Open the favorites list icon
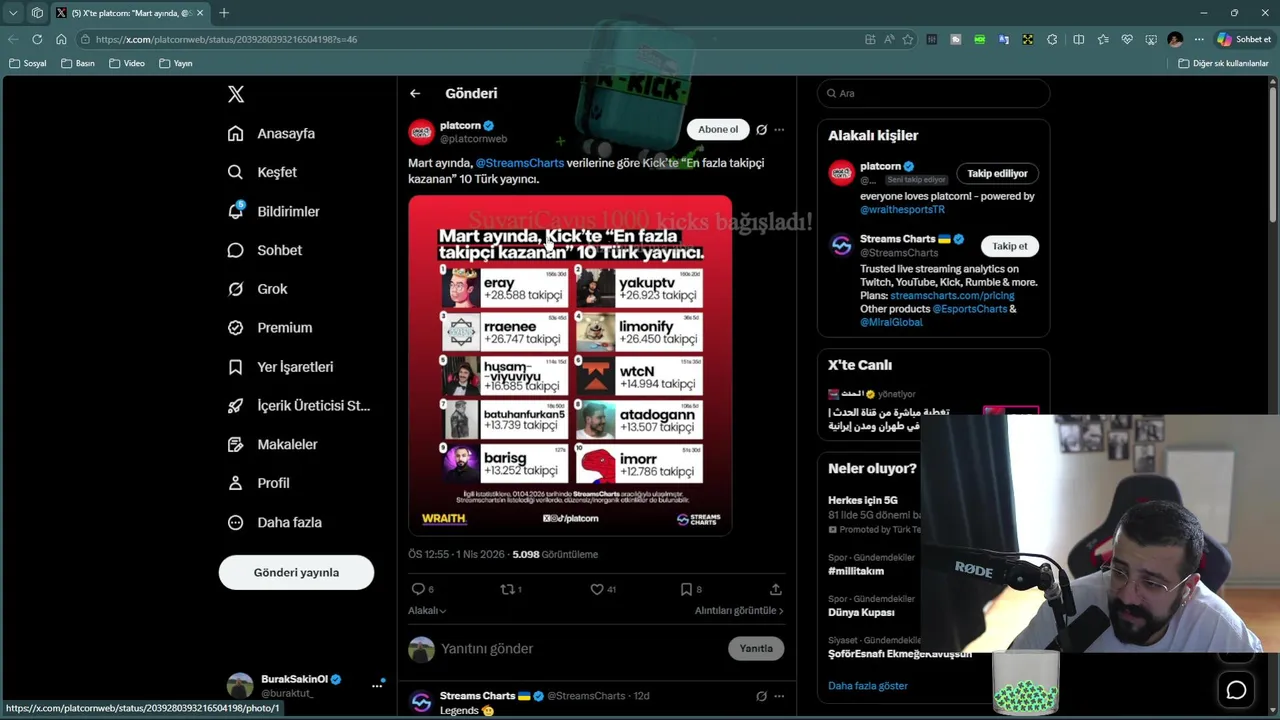 pos(1103,39)
